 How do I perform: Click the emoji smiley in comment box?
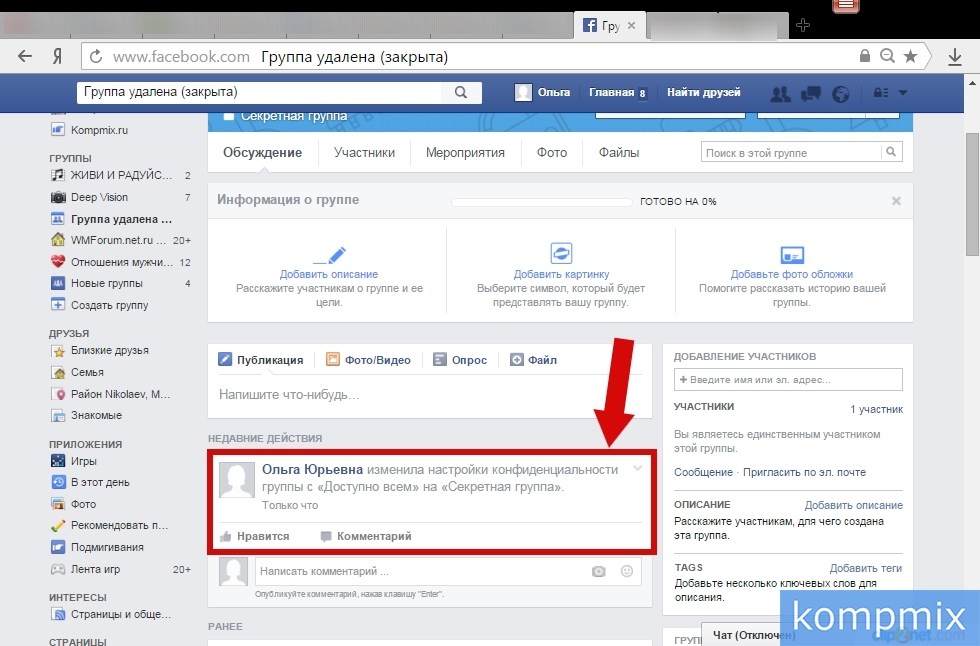pos(627,571)
